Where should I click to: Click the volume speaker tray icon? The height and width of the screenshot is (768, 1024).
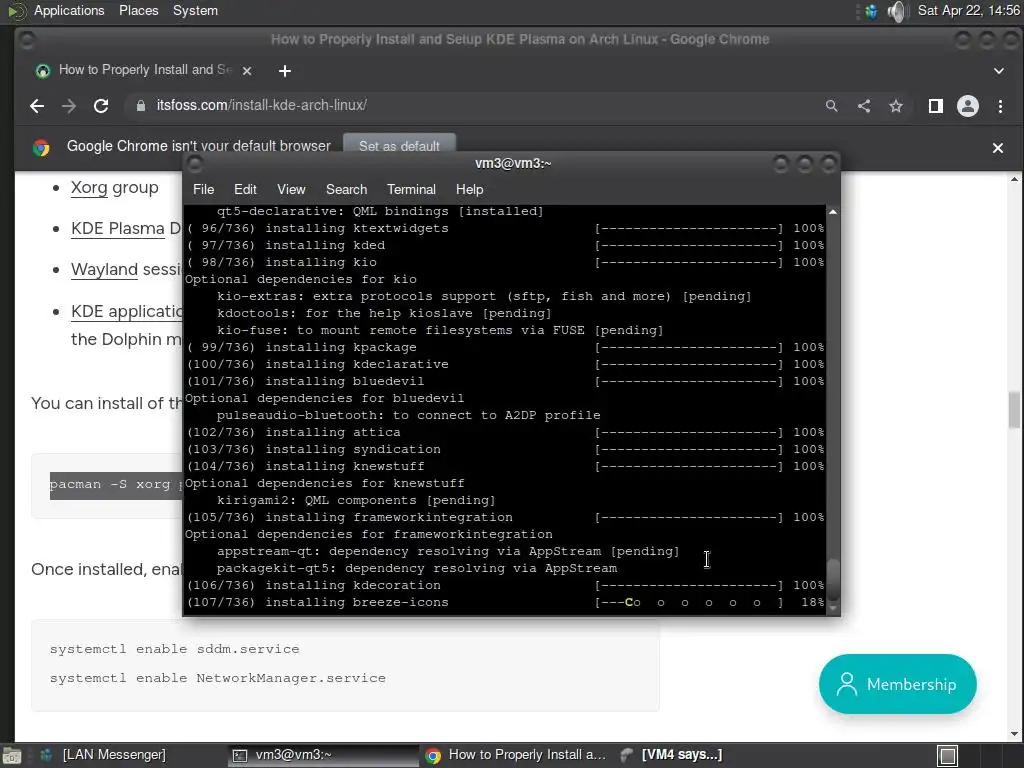click(x=898, y=11)
